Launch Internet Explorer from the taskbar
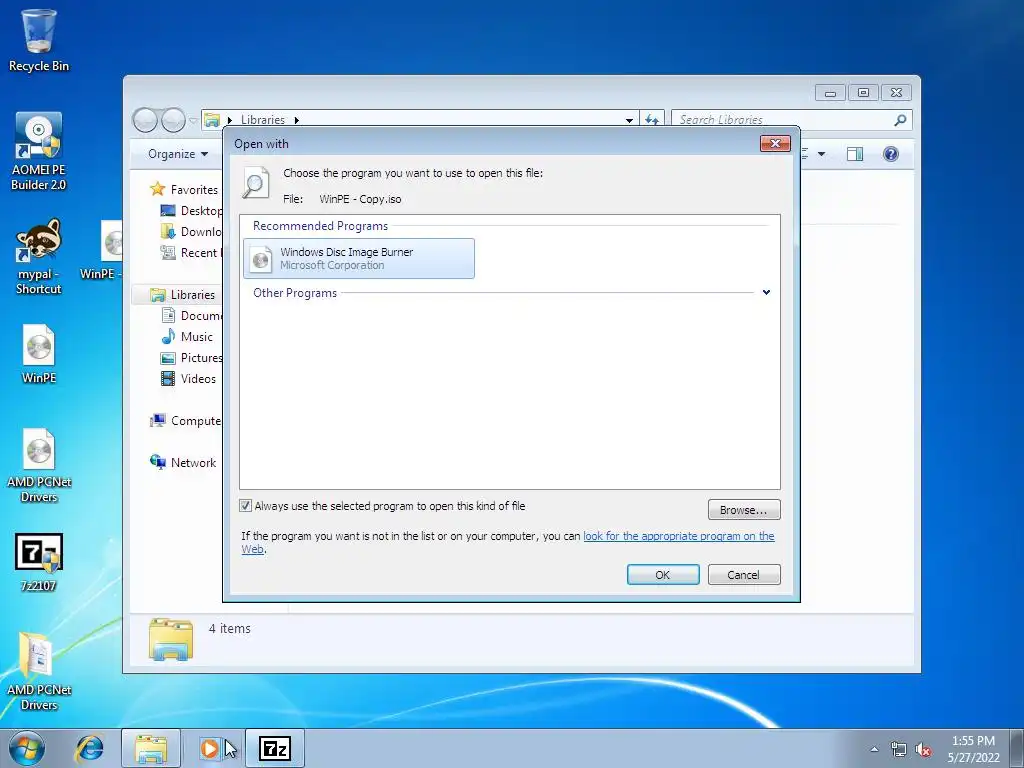1024x768 pixels. pos(89,748)
